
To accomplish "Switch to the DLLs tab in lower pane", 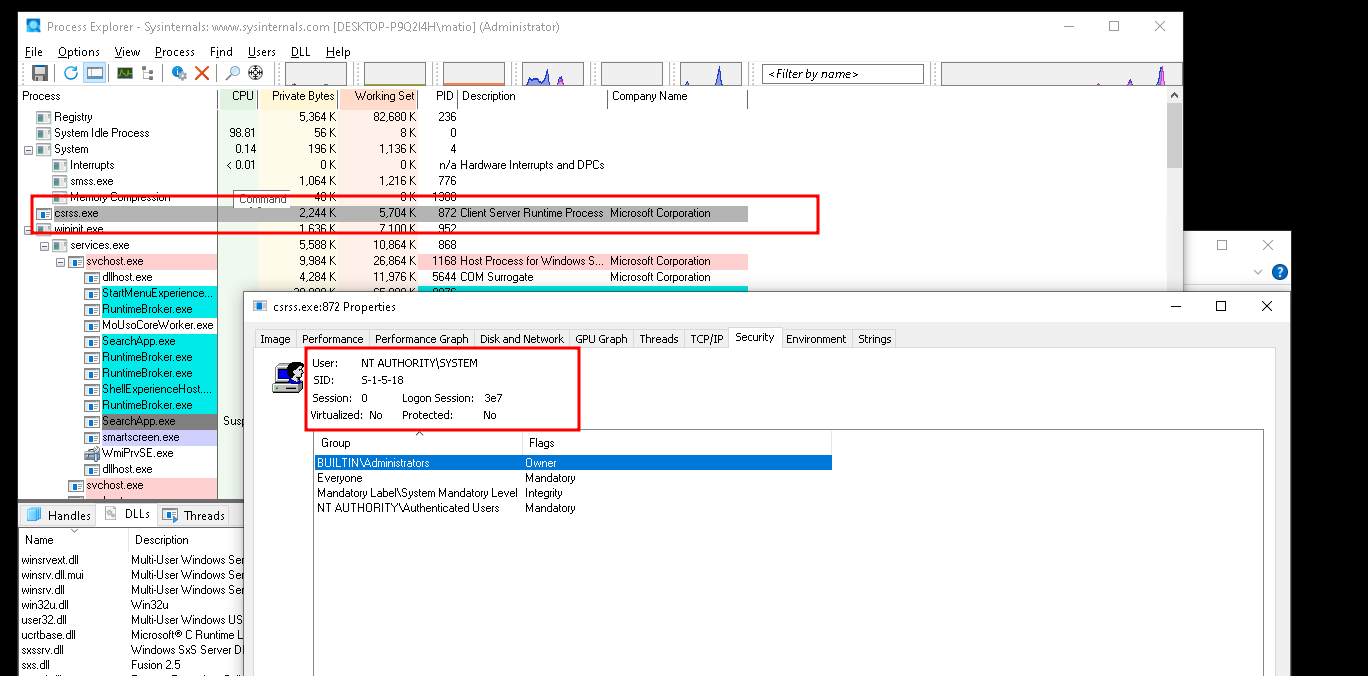I will coord(127,514).
